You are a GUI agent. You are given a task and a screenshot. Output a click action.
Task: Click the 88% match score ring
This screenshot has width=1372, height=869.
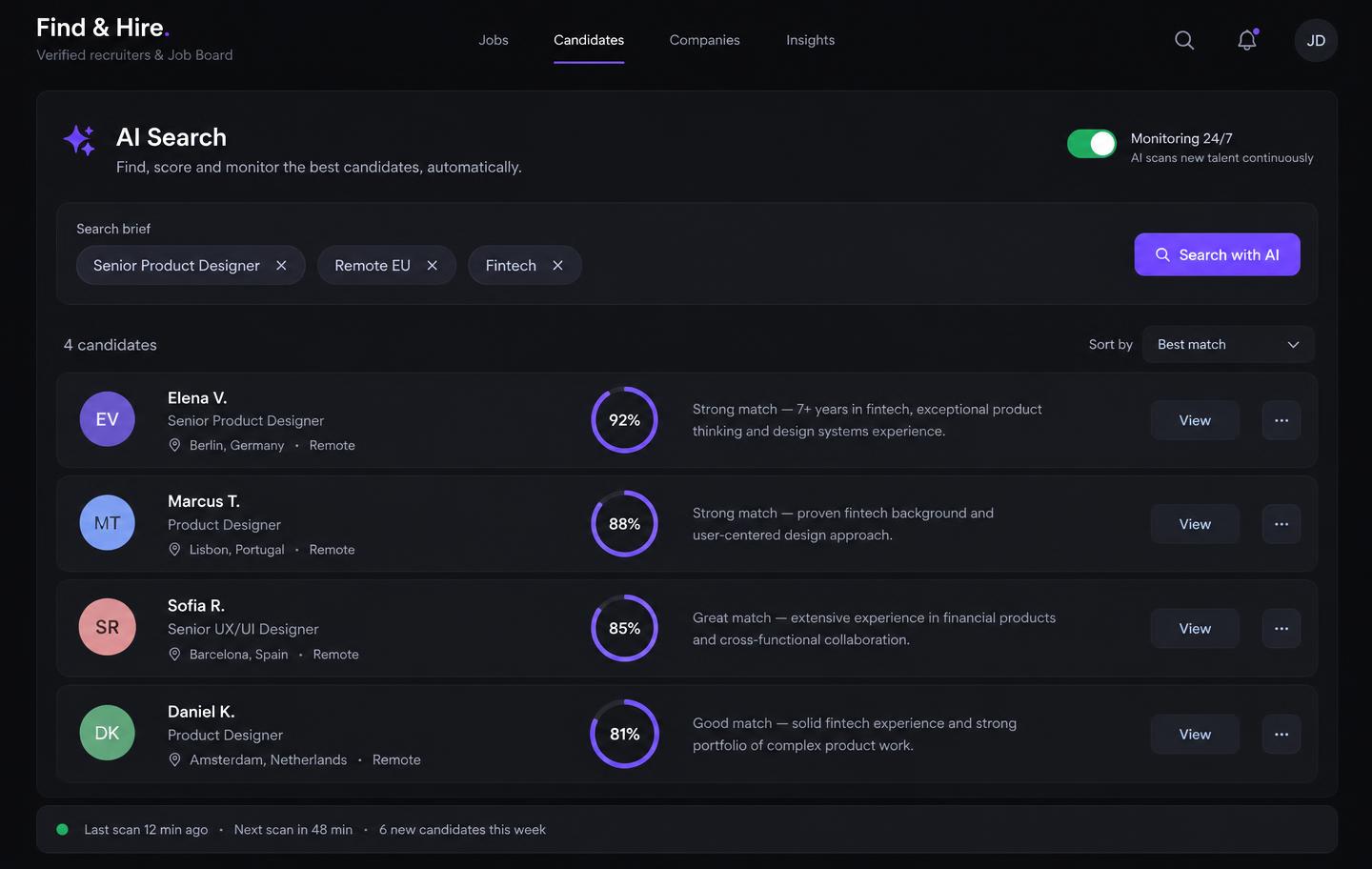pos(625,524)
